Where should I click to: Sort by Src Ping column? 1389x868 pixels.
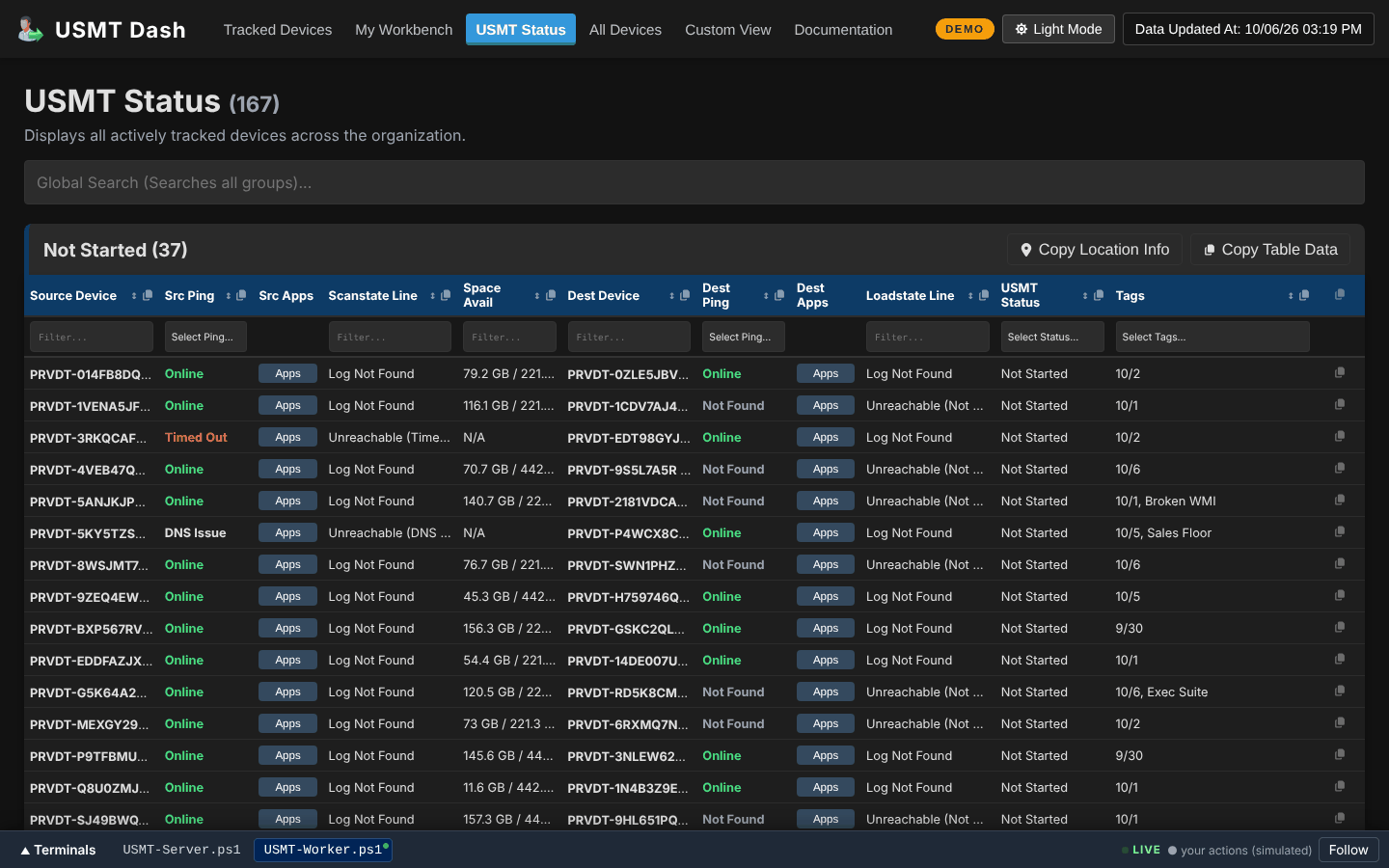click(229, 296)
